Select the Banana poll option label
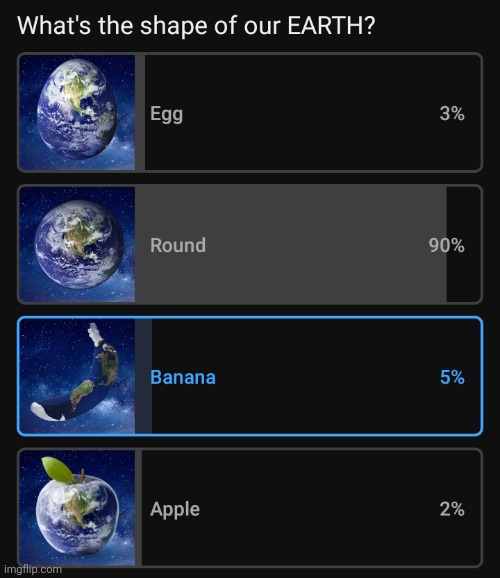 point(183,377)
